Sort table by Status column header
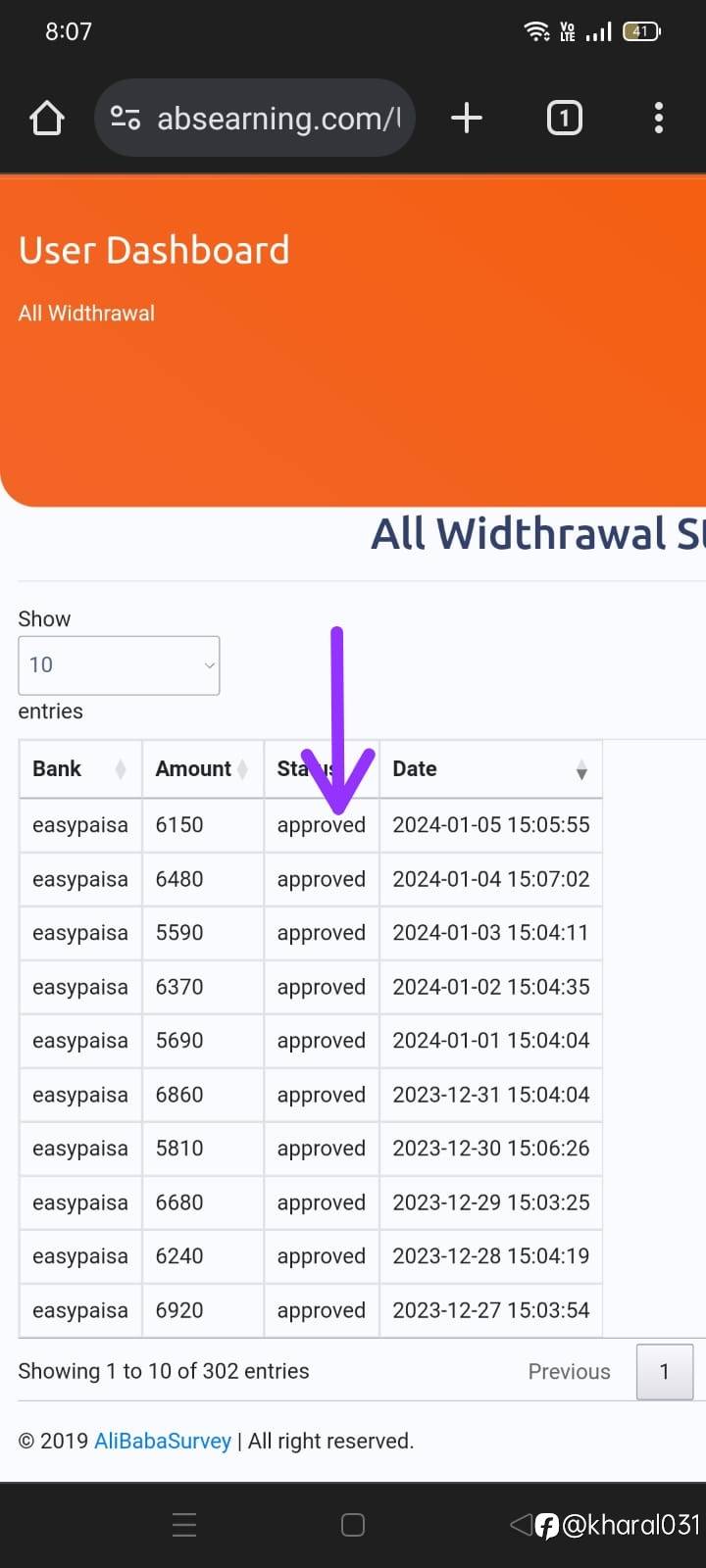 point(294,769)
